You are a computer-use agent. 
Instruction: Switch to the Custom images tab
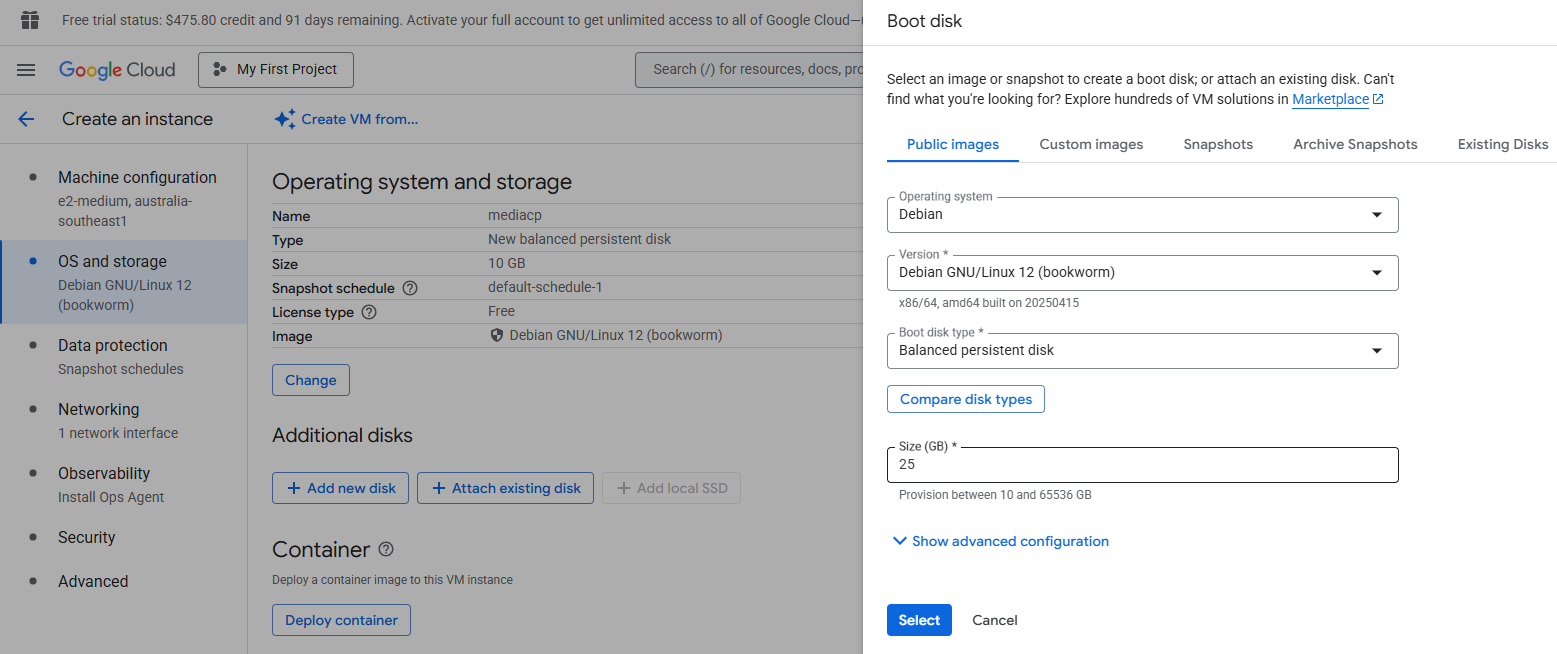click(x=1091, y=144)
